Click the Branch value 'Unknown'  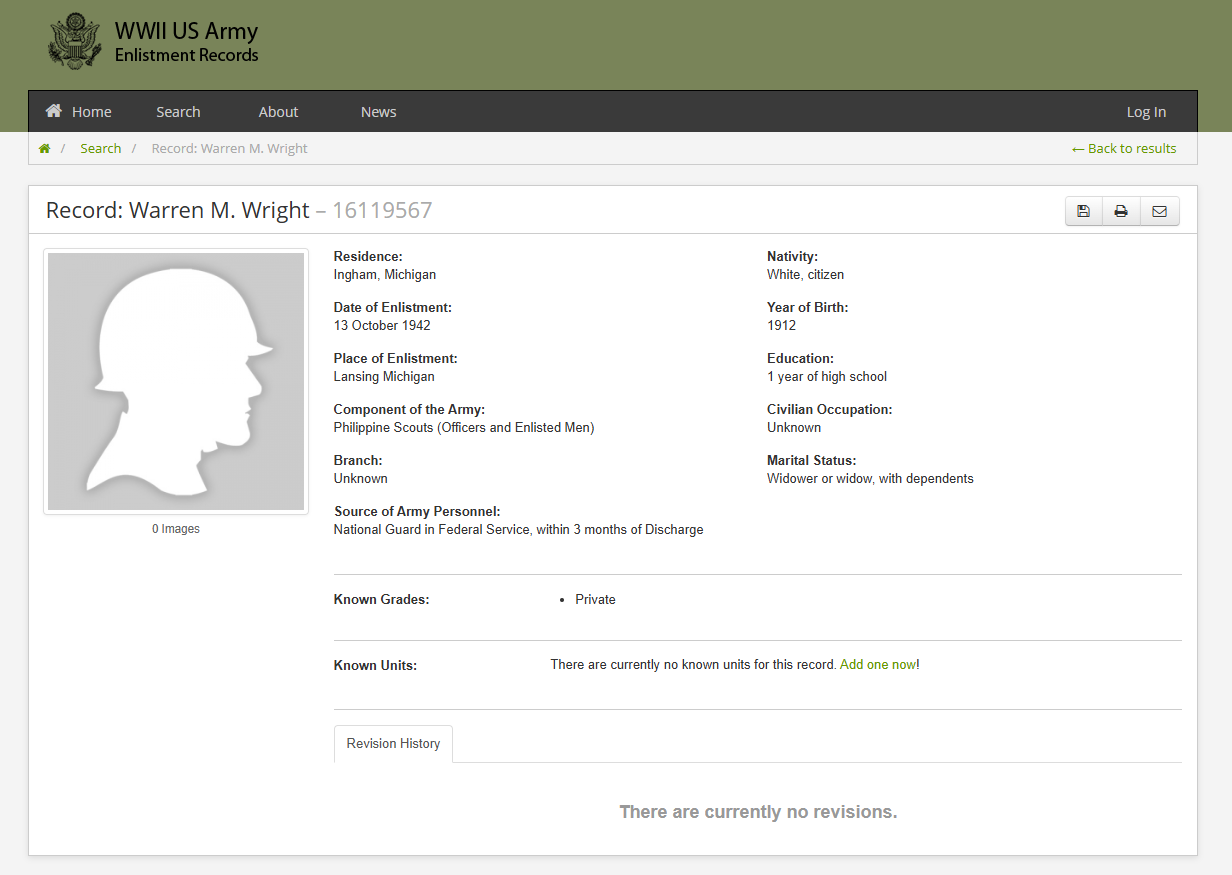(x=360, y=478)
